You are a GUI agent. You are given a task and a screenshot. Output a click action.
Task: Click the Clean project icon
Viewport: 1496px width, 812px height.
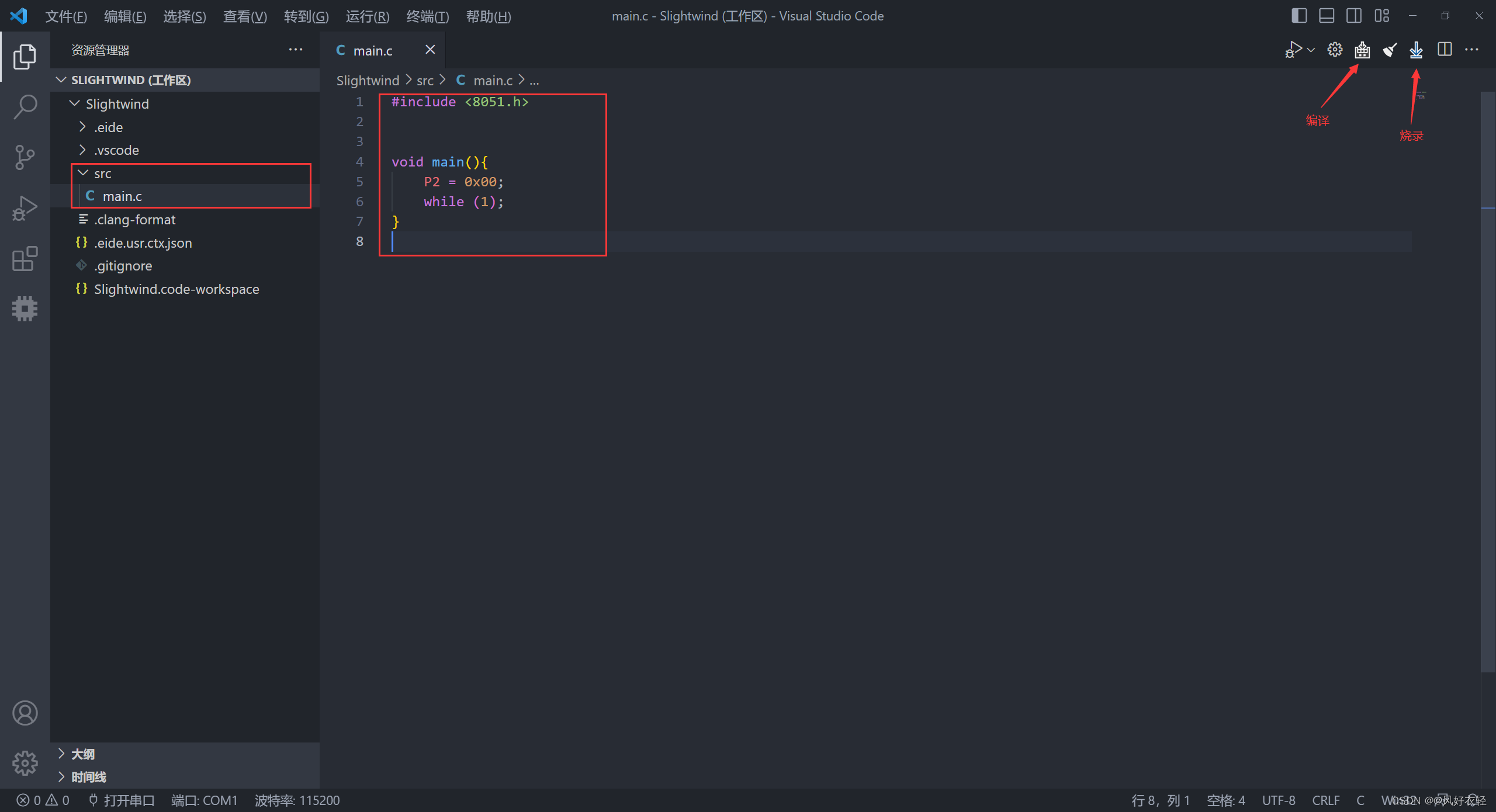pyautogui.click(x=1390, y=50)
